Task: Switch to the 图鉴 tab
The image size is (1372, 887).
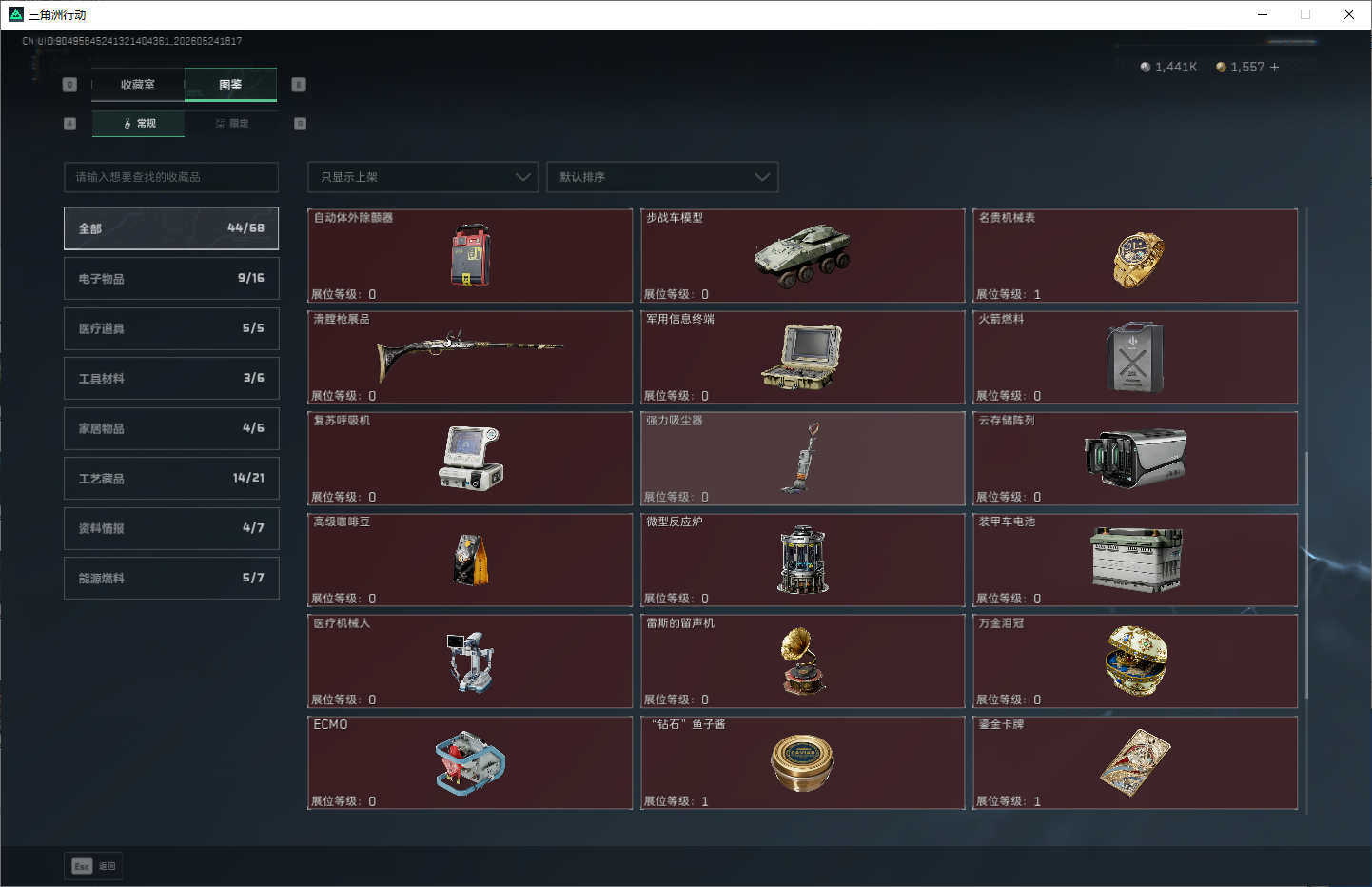Action: (x=230, y=85)
